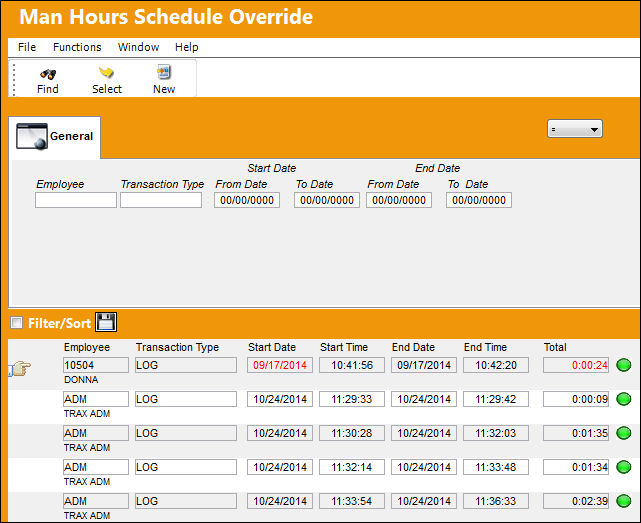Click the Total column header

pyautogui.click(x=555, y=347)
